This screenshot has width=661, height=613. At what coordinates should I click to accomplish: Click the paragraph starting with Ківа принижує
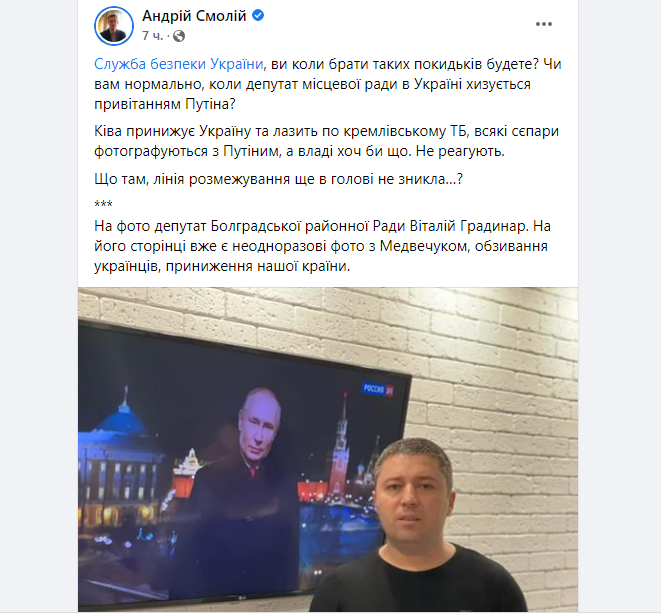[x=326, y=141]
